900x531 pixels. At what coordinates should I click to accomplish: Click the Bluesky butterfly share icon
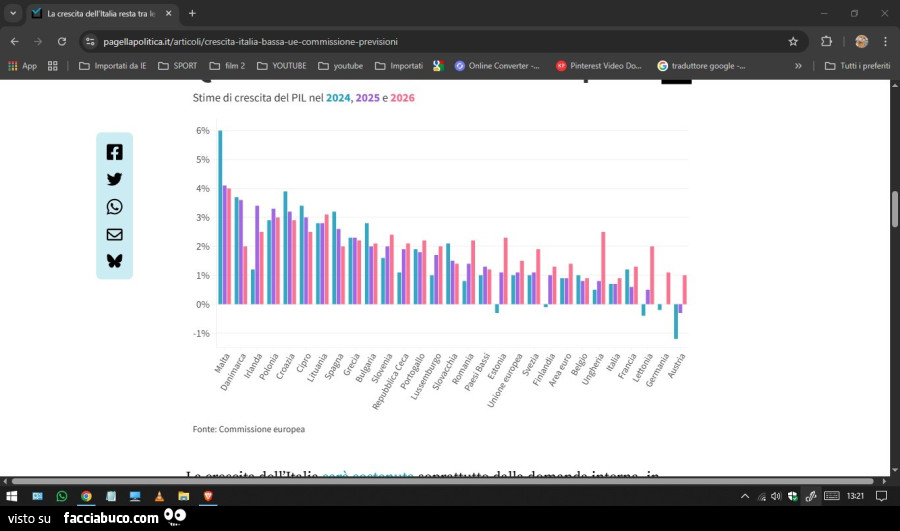tap(114, 261)
